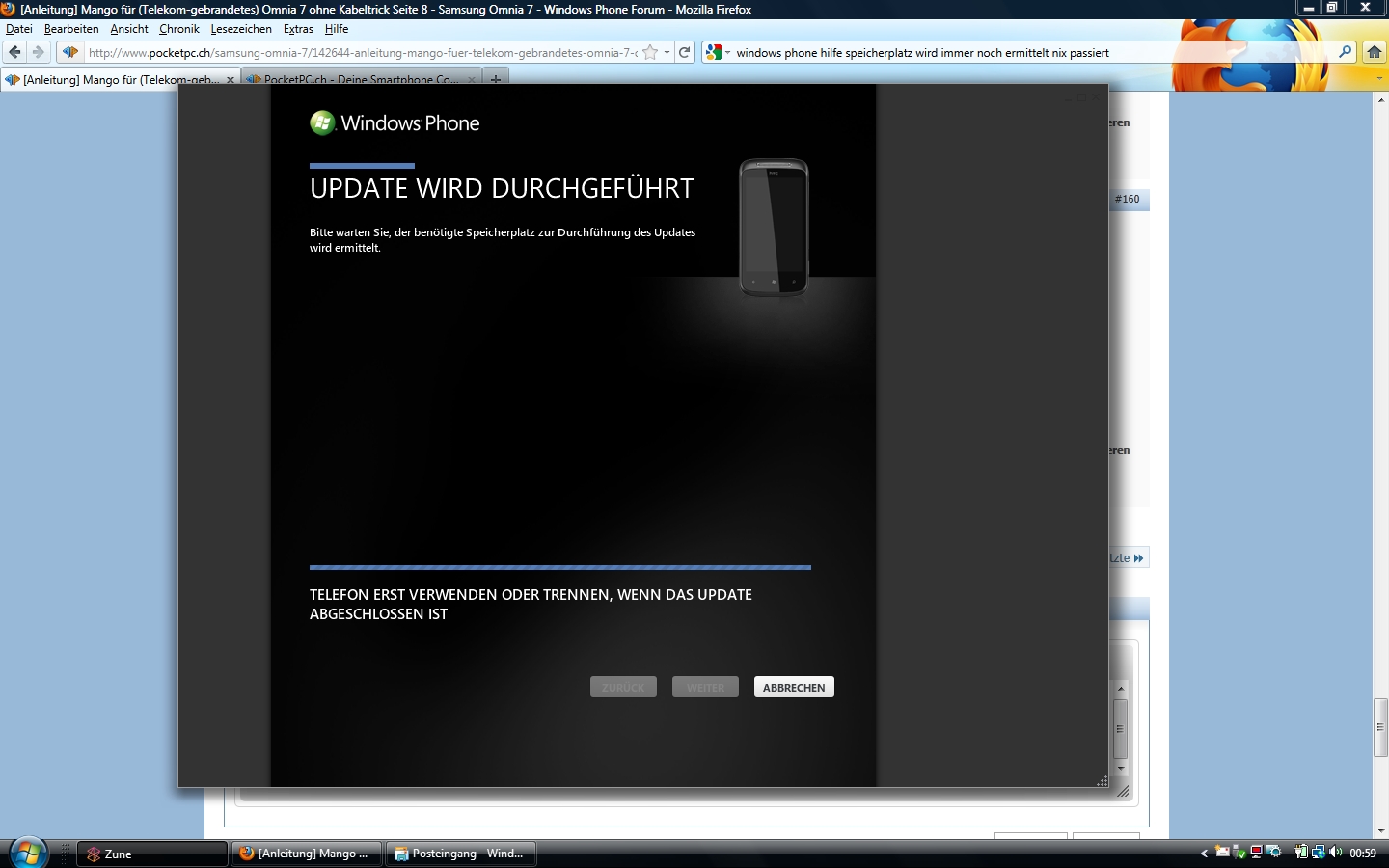The width and height of the screenshot is (1389, 868).
Task: Open the Extras menu
Action: tap(298, 29)
